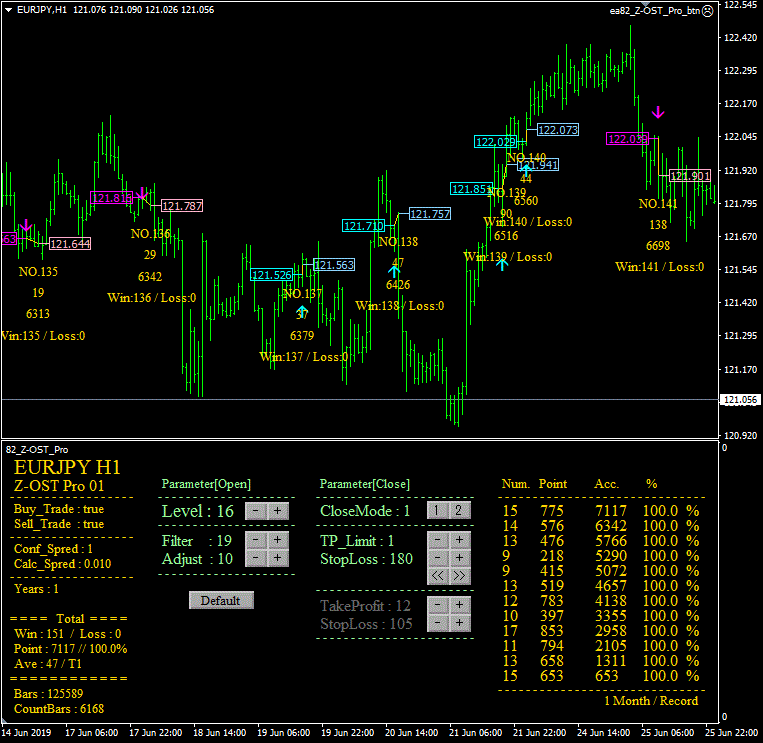Viewport: 763px width, 743px height.
Task: Click the Default button
Action: tap(221, 600)
